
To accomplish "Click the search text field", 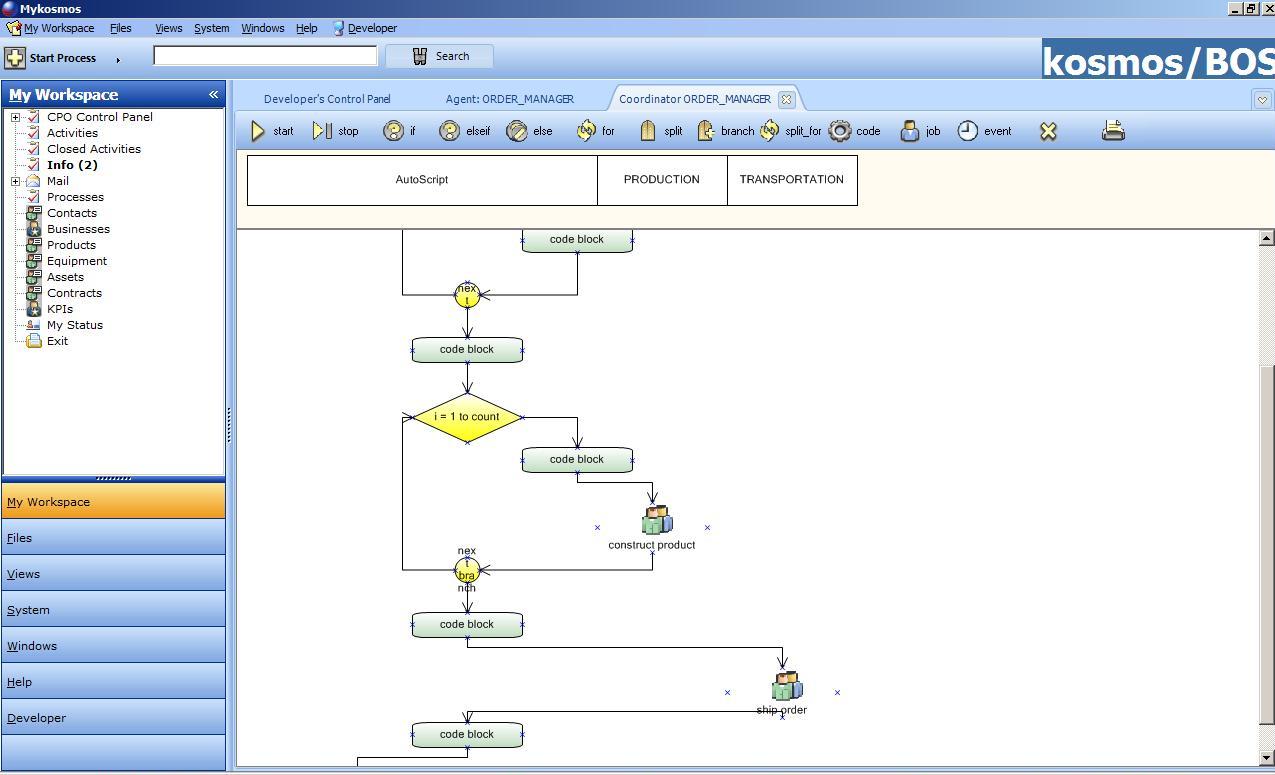I will pyautogui.click(x=265, y=55).
